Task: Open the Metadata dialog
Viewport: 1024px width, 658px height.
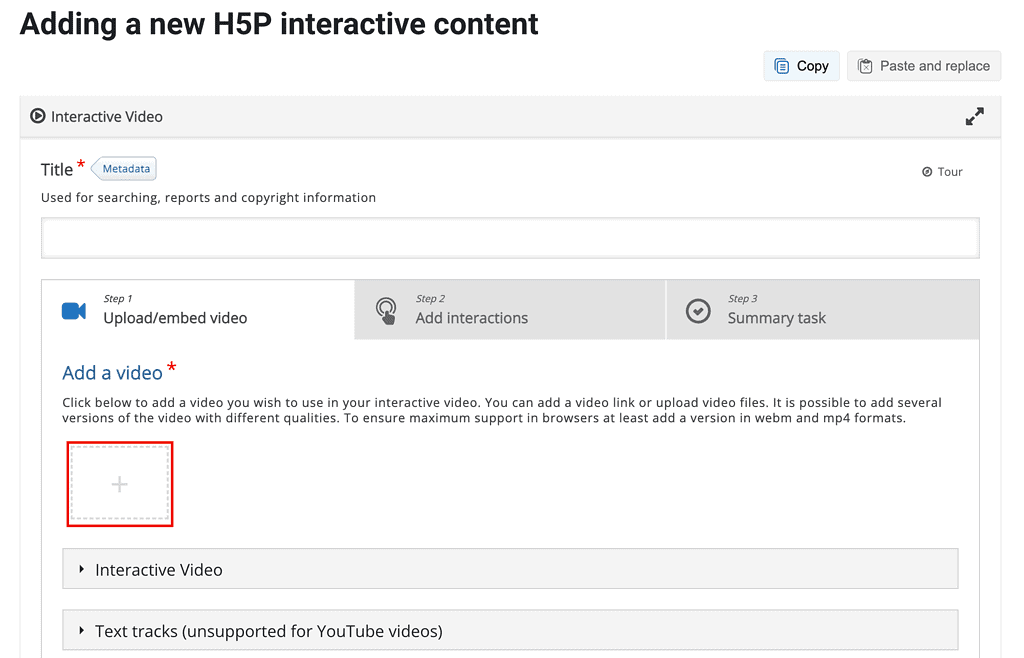Action: (124, 168)
